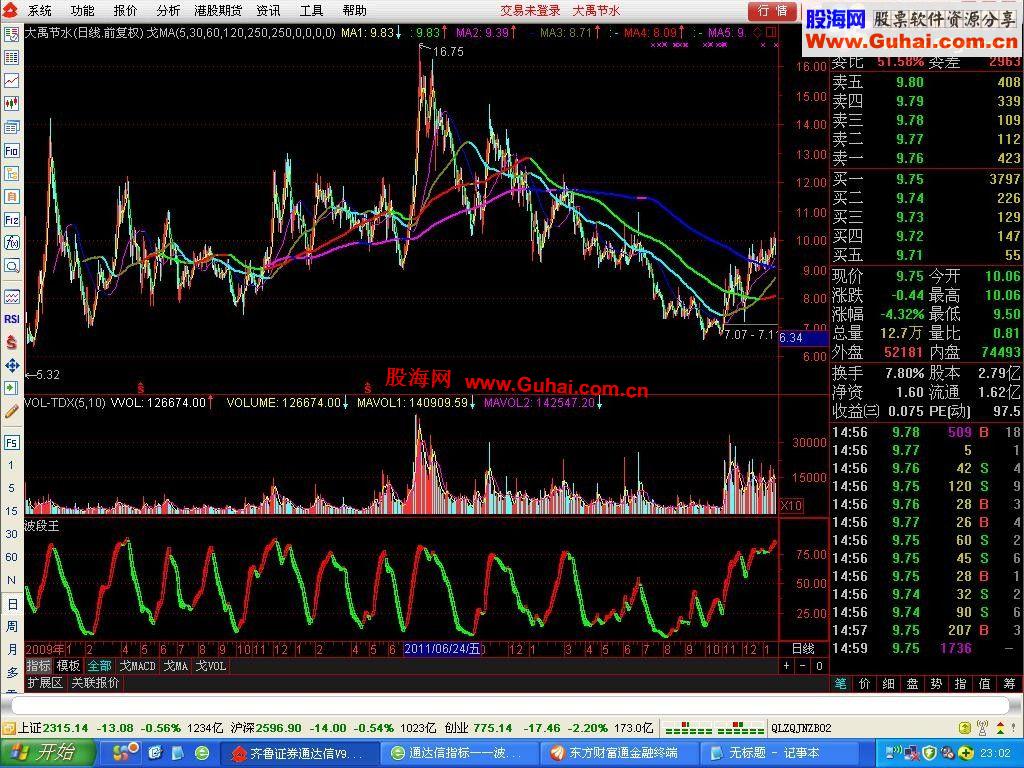Select the 5-minute period button
The height and width of the screenshot is (768, 1024).
coord(11,488)
